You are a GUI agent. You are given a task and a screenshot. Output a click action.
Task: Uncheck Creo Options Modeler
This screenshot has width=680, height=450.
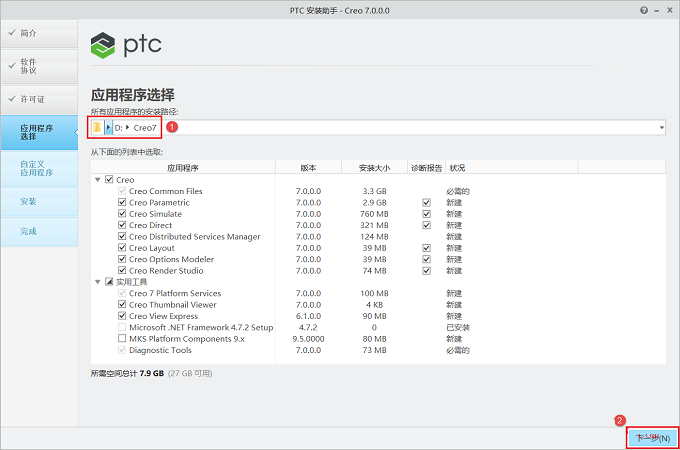pos(122,259)
